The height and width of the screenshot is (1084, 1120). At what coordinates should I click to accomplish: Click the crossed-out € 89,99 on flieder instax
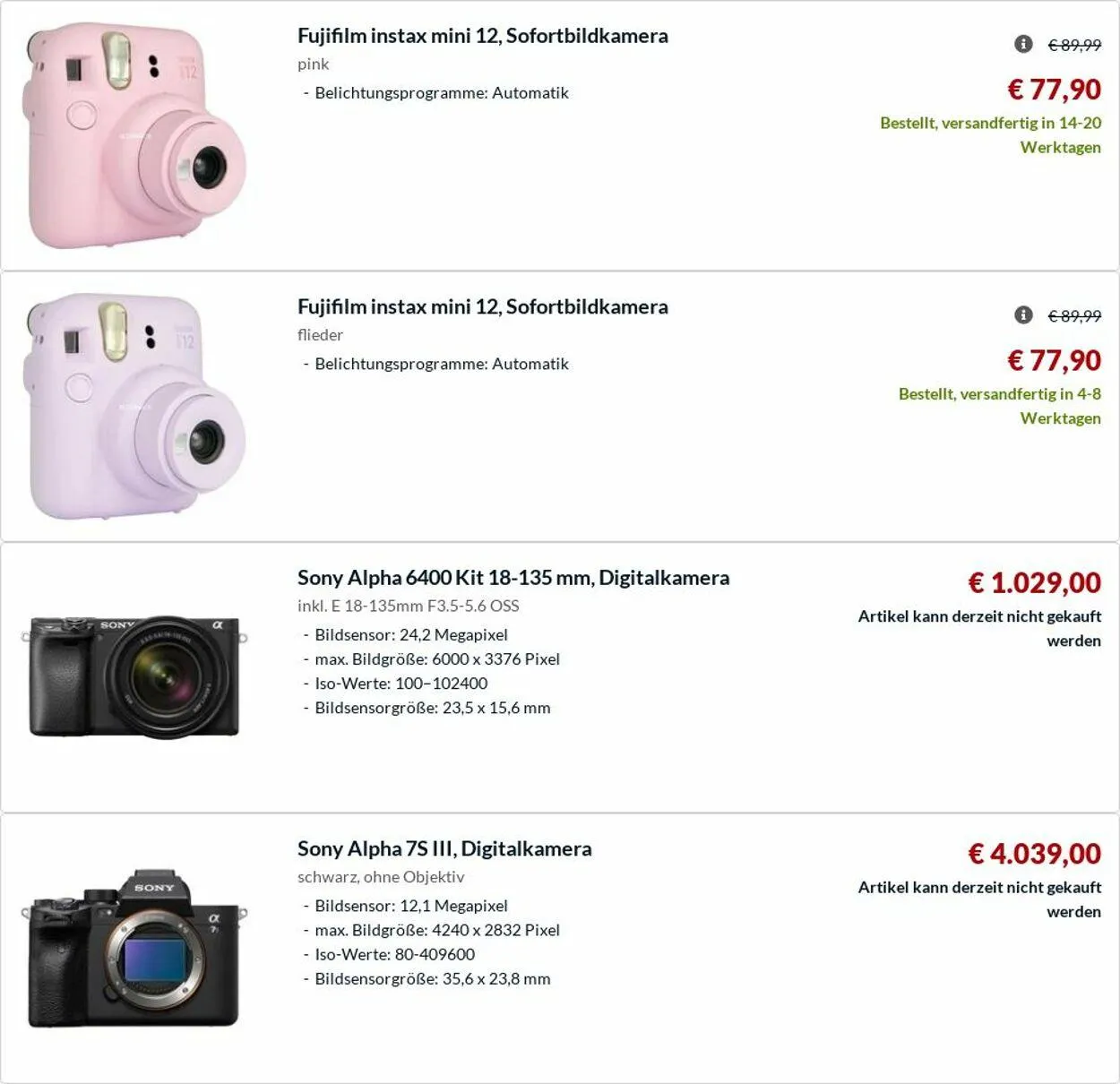(x=1074, y=315)
